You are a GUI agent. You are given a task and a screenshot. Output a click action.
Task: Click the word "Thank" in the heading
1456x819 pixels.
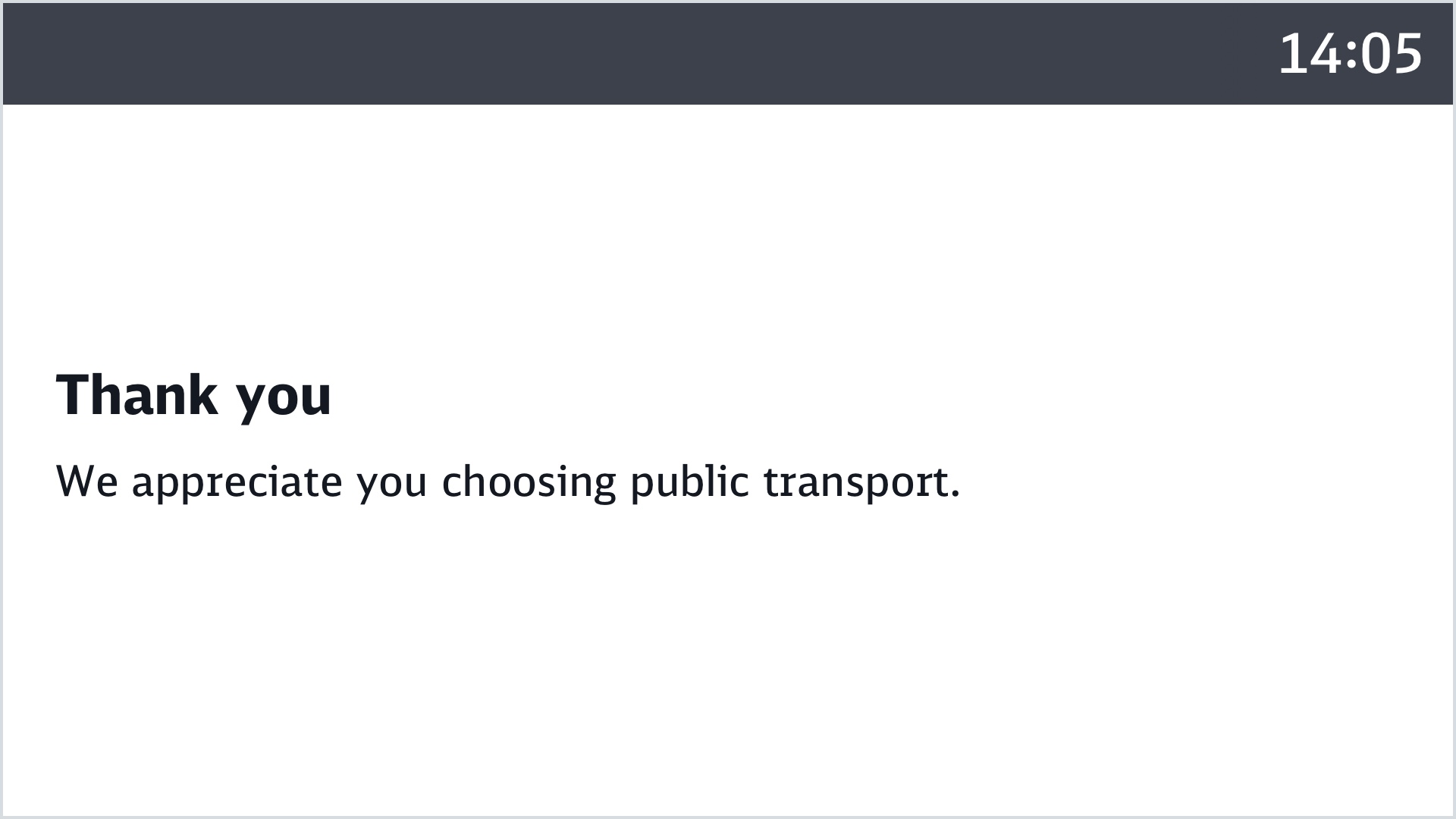click(136, 395)
